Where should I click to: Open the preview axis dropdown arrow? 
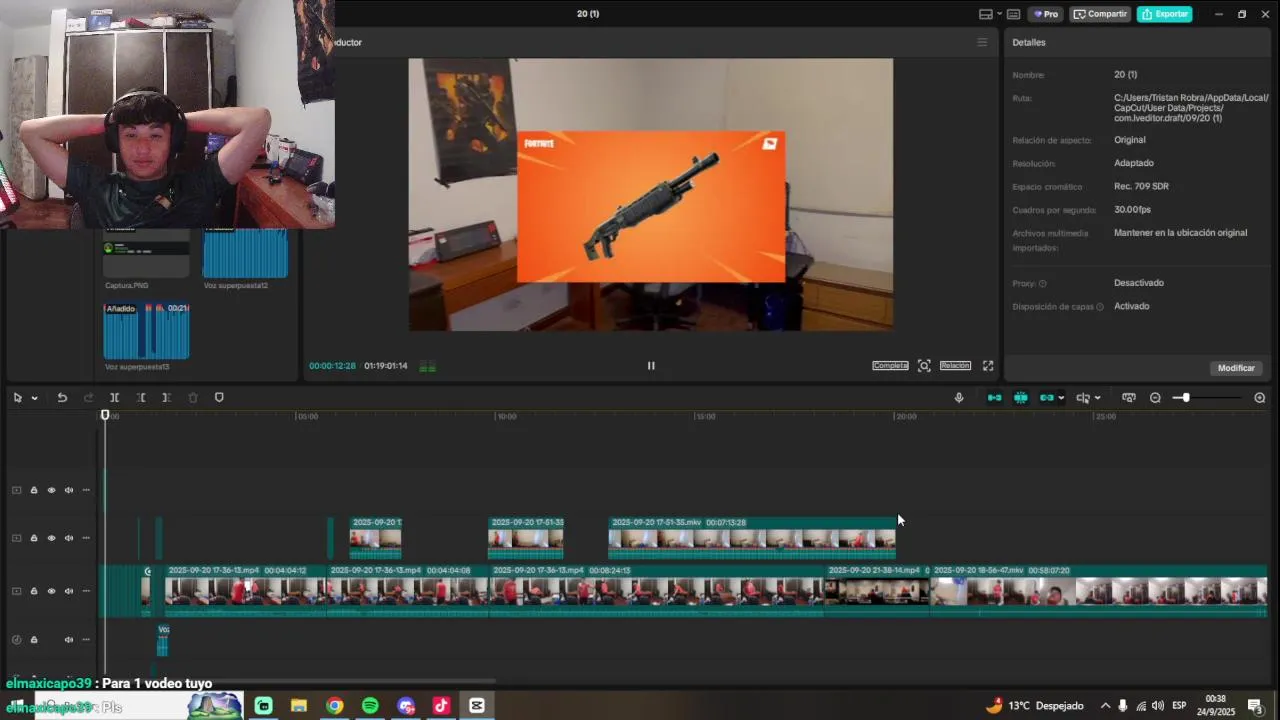pos(1098,398)
